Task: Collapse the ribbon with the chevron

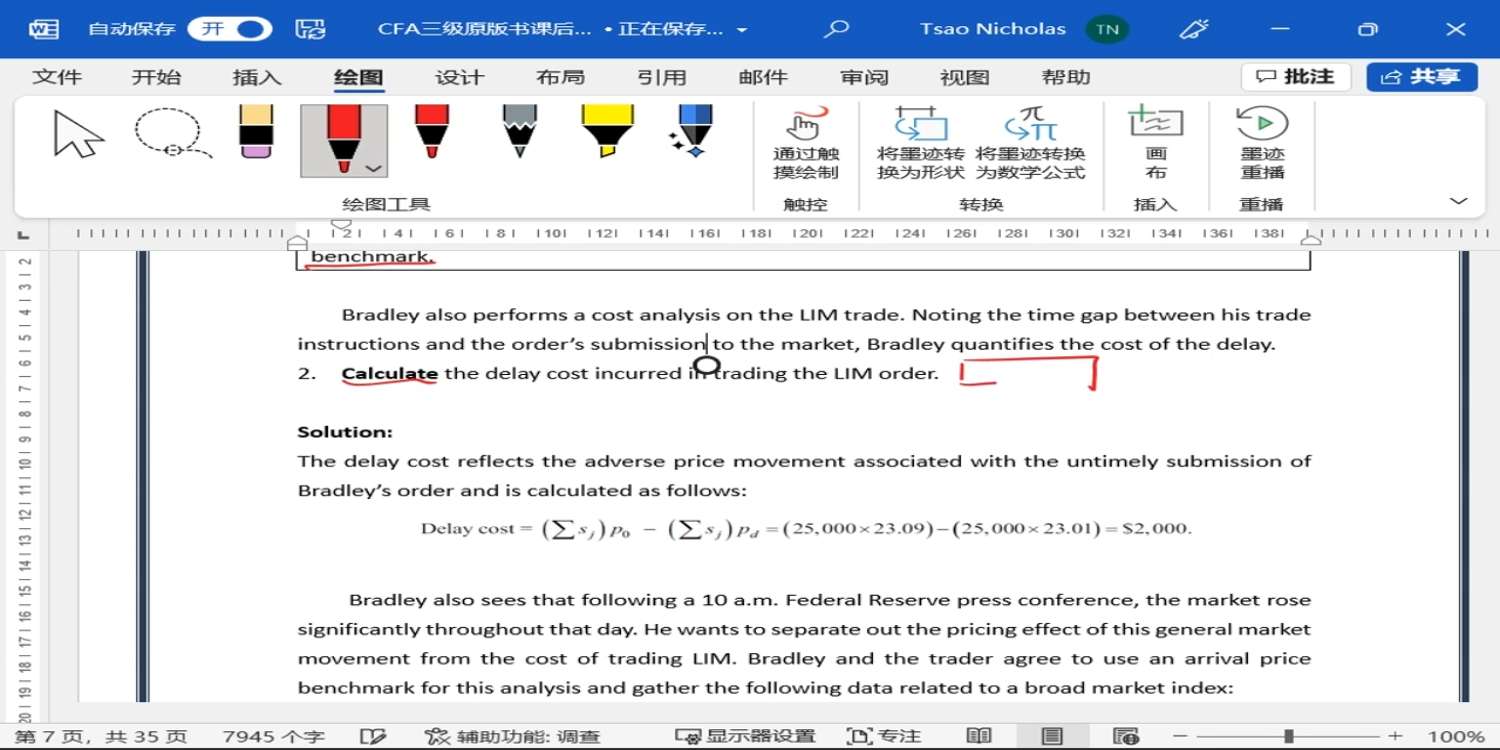Action: (1459, 202)
